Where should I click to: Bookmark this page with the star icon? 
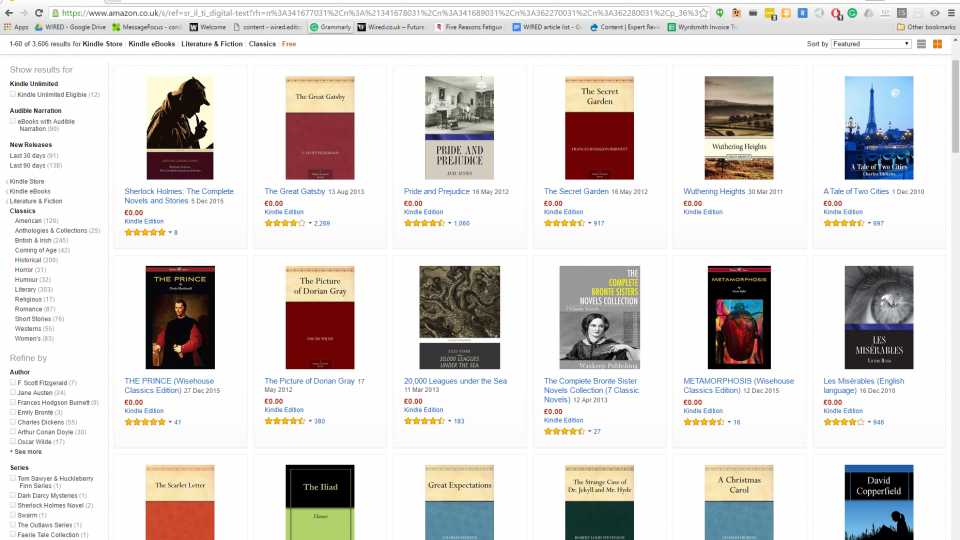click(704, 13)
